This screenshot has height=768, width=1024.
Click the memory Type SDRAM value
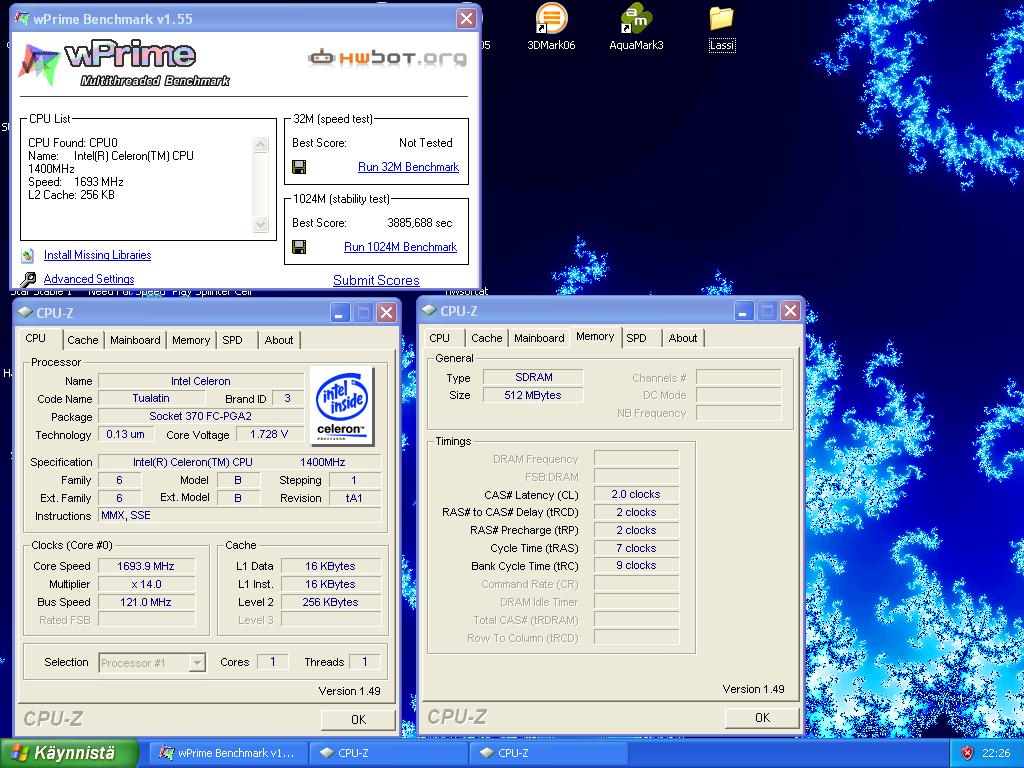point(534,377)
